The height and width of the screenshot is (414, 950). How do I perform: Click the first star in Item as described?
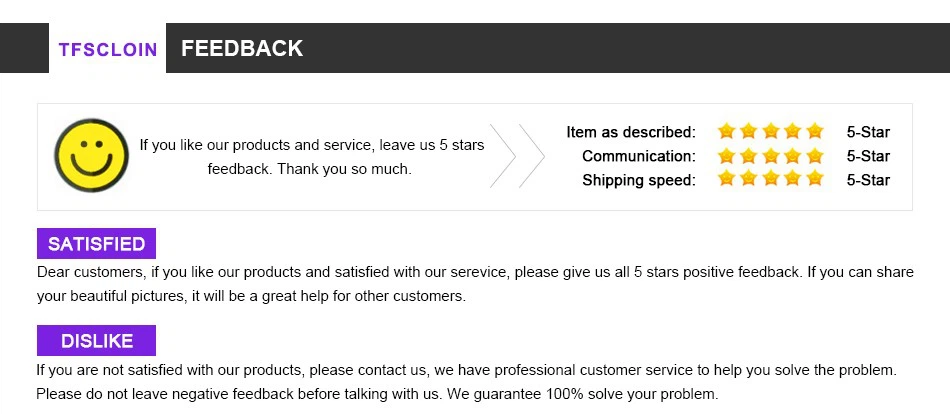pos(726,131)
